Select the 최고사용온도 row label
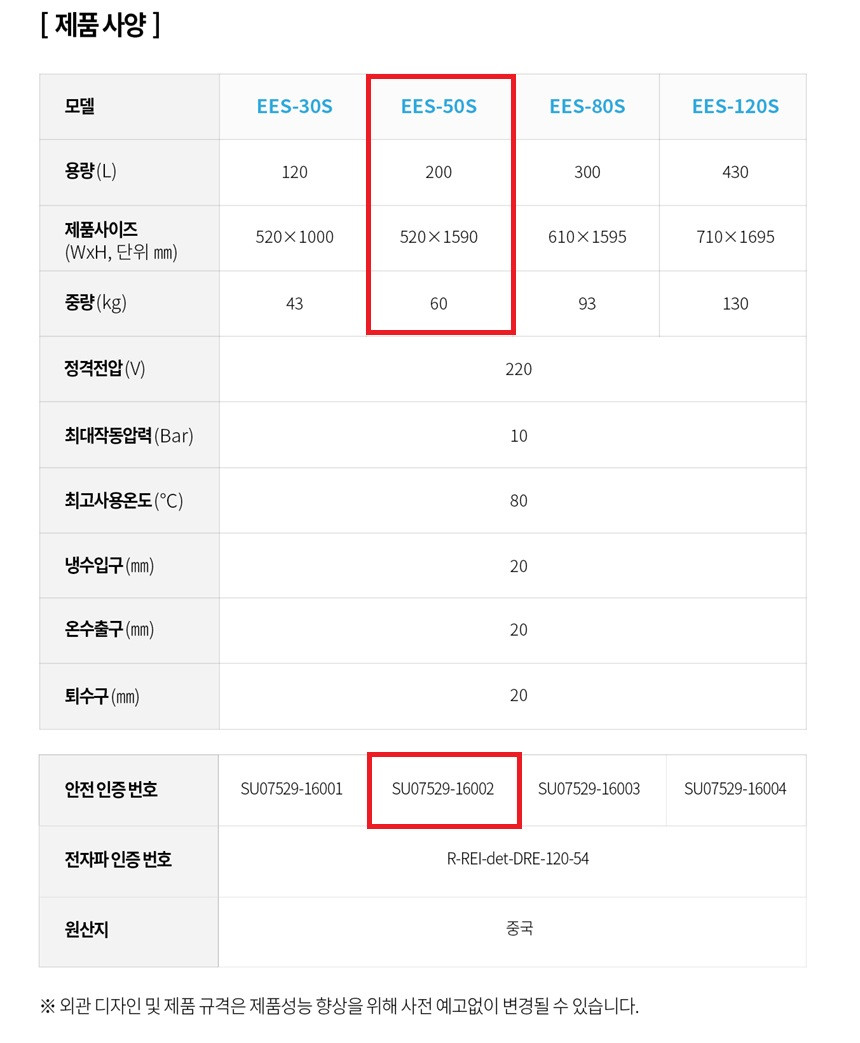 pos(124,500)
